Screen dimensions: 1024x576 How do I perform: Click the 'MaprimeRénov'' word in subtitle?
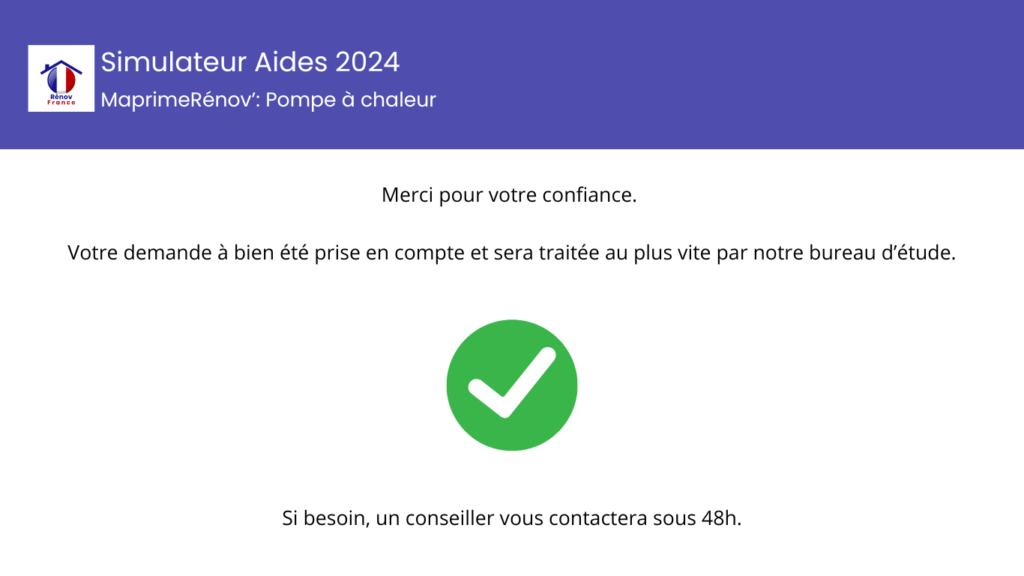coord(180,100)
